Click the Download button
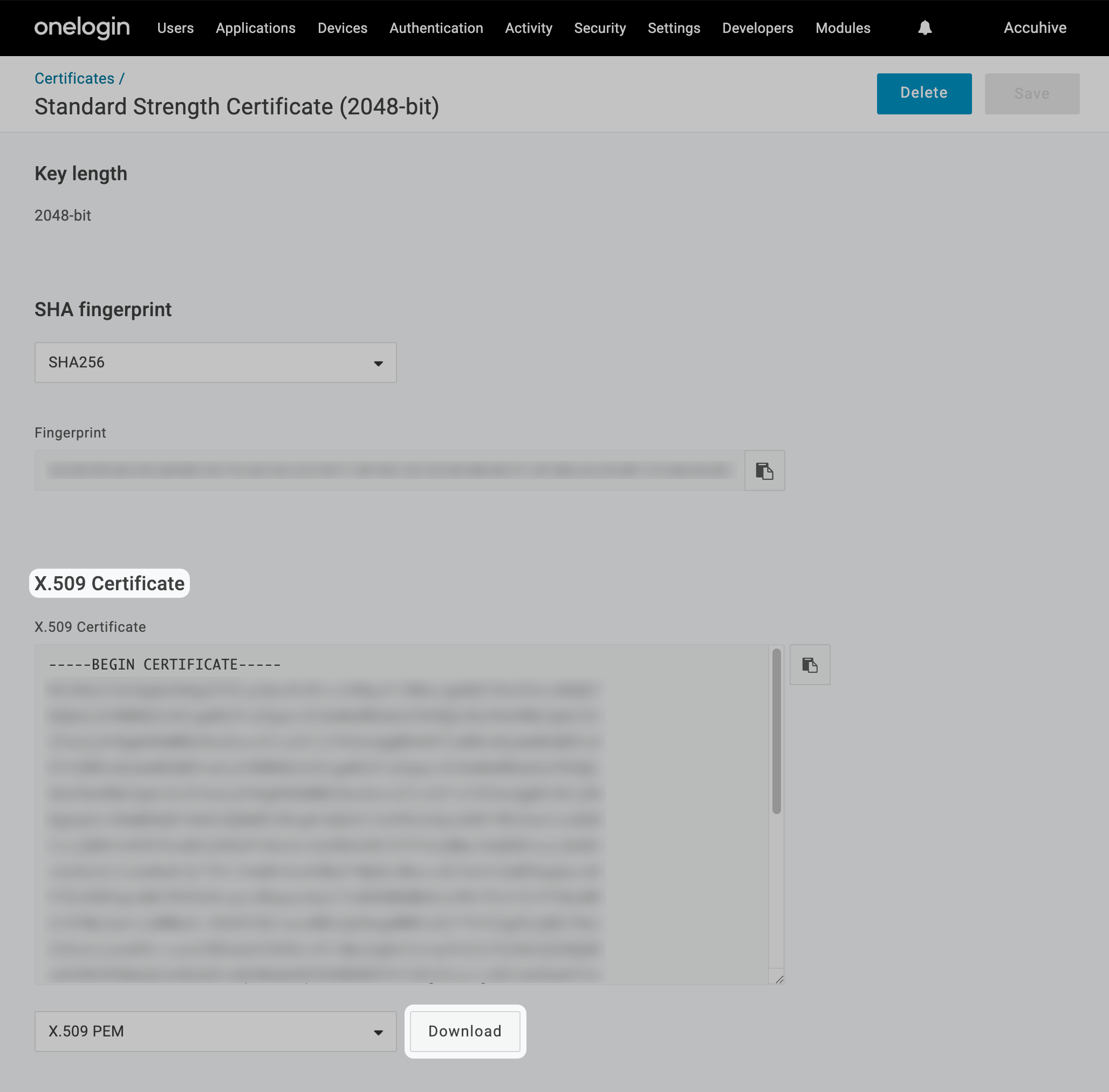 [x=465, y=1031]
